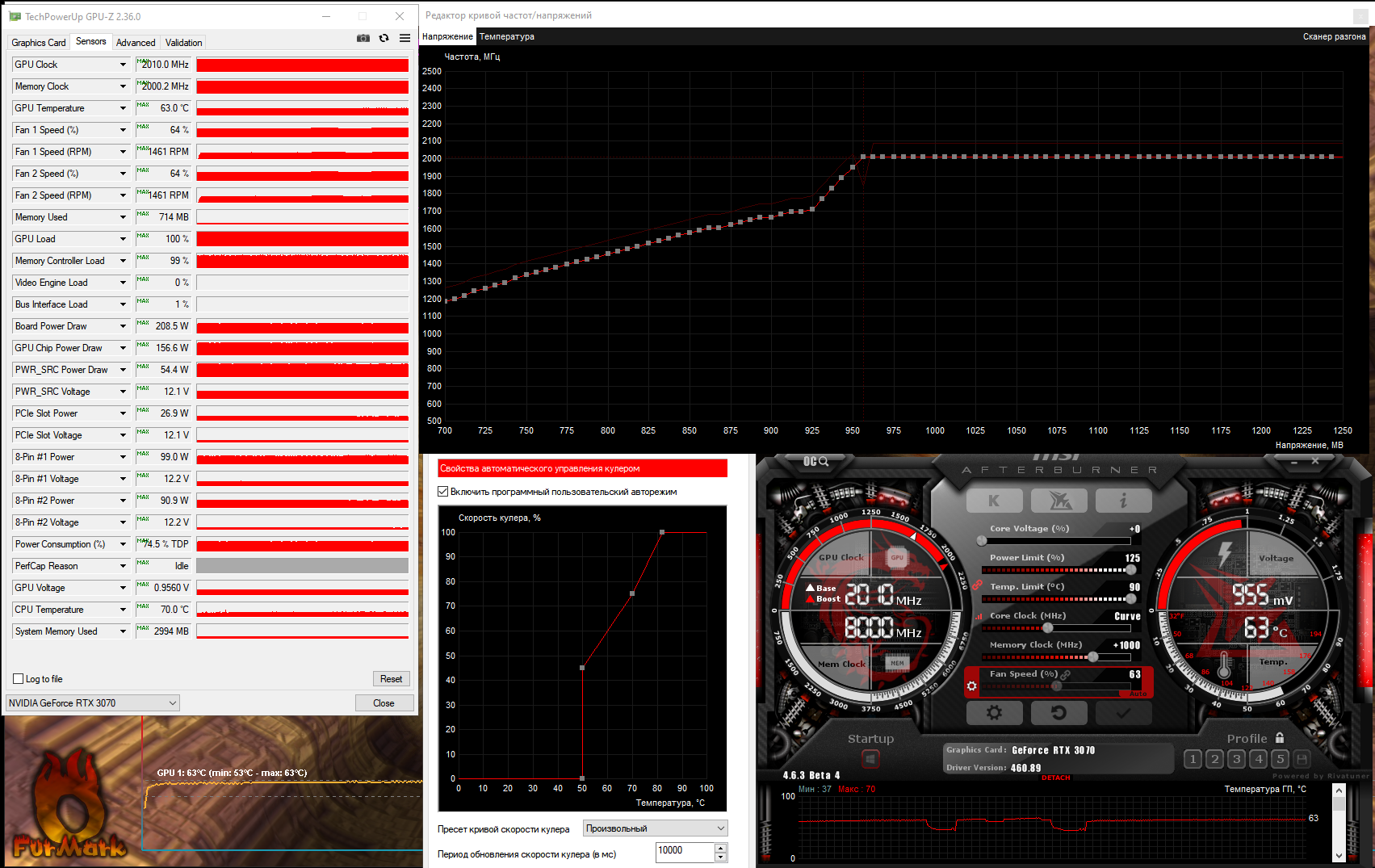This screenshot has height=868, width=1375.
Task: Click the MSI dragon logo button
Action: (1059, 501)
